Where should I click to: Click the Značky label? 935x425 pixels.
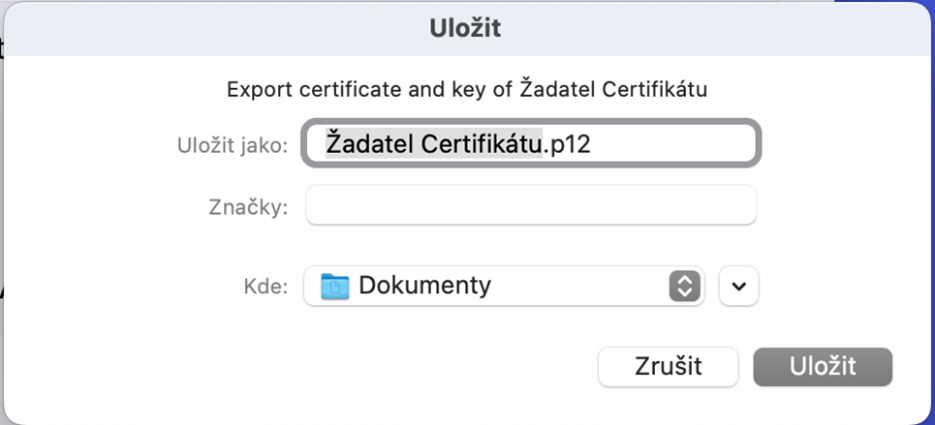coord(249,206)
